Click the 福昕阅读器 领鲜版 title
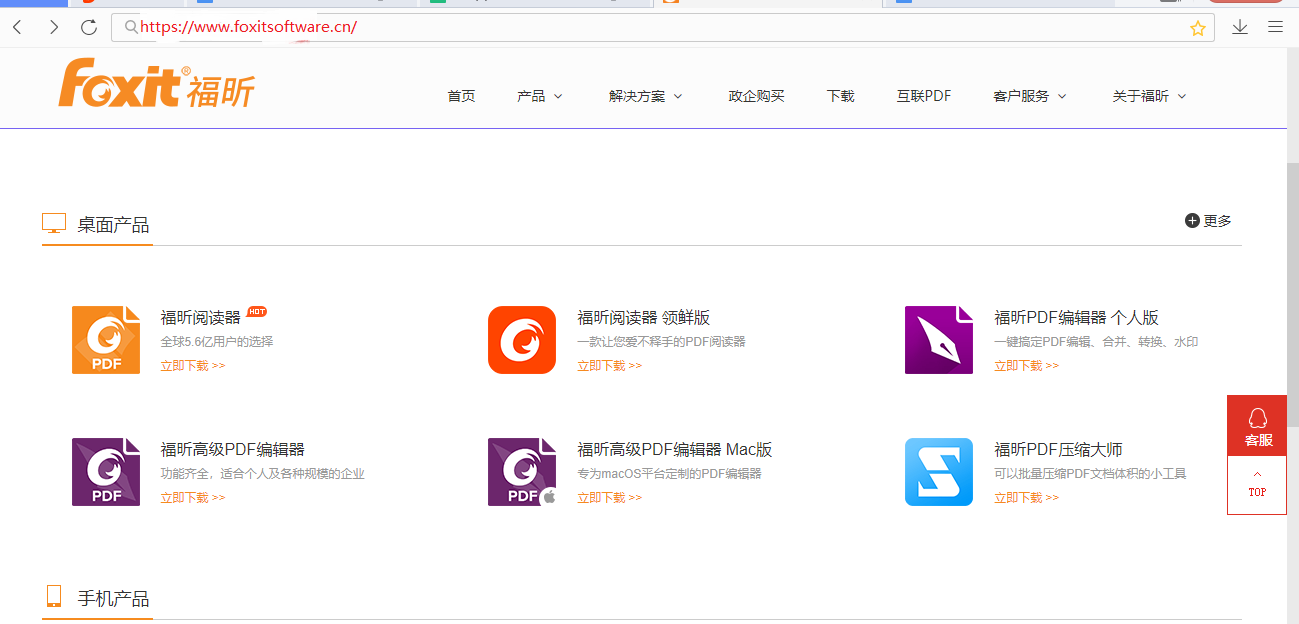 [643, 318]
